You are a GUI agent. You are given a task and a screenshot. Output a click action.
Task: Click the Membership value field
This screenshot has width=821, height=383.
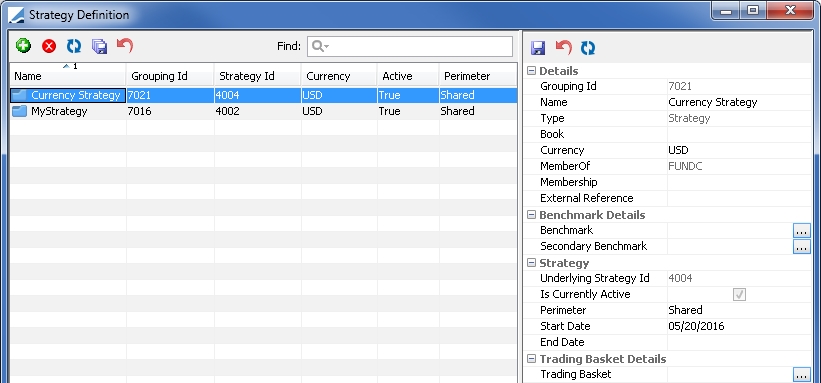(739, 182)
